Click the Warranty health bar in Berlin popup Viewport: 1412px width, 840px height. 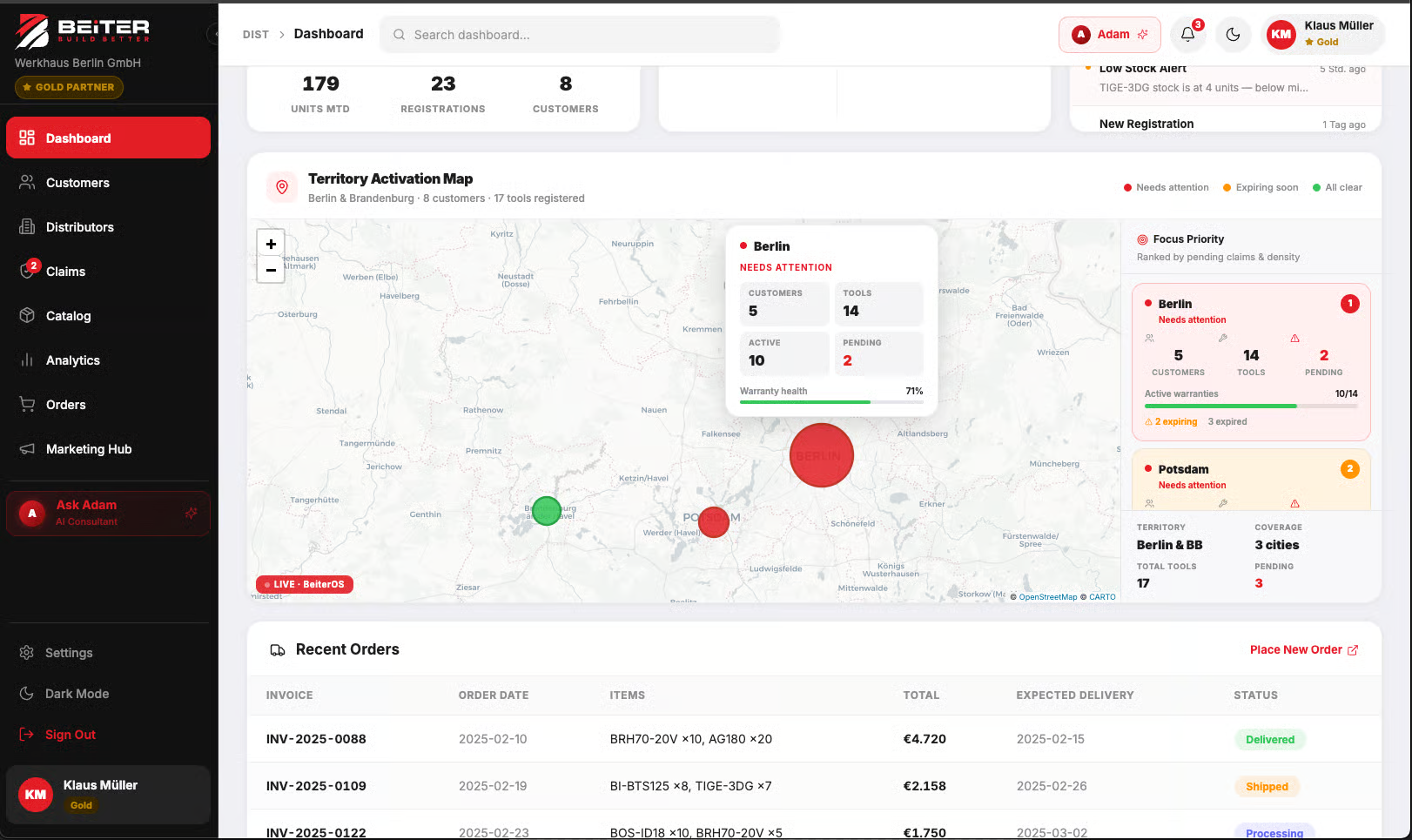831,402
